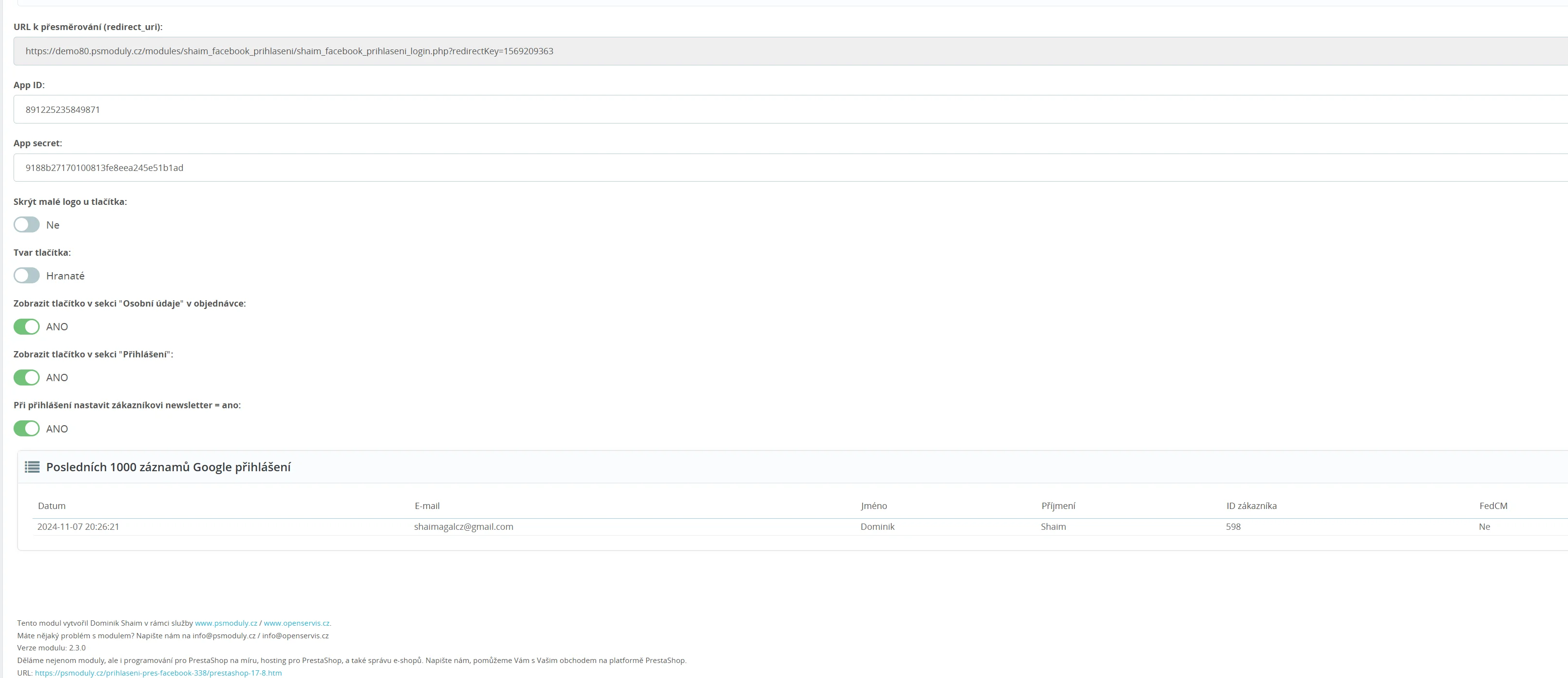
Task: Click the Příjmení column header
Action: click(x=1059, y=506)
